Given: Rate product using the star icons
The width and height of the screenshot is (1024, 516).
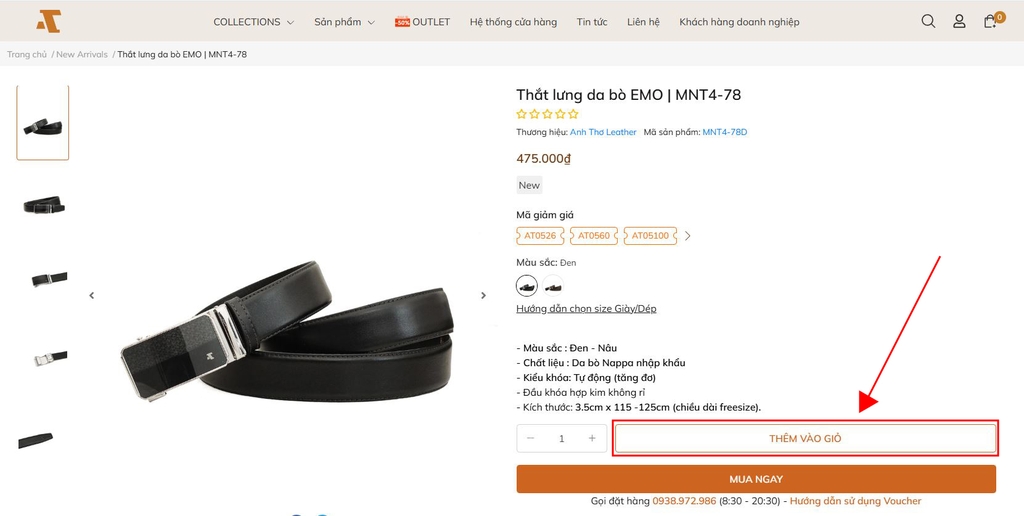Looking at the screenshot, I should click(x=547, y=114).
